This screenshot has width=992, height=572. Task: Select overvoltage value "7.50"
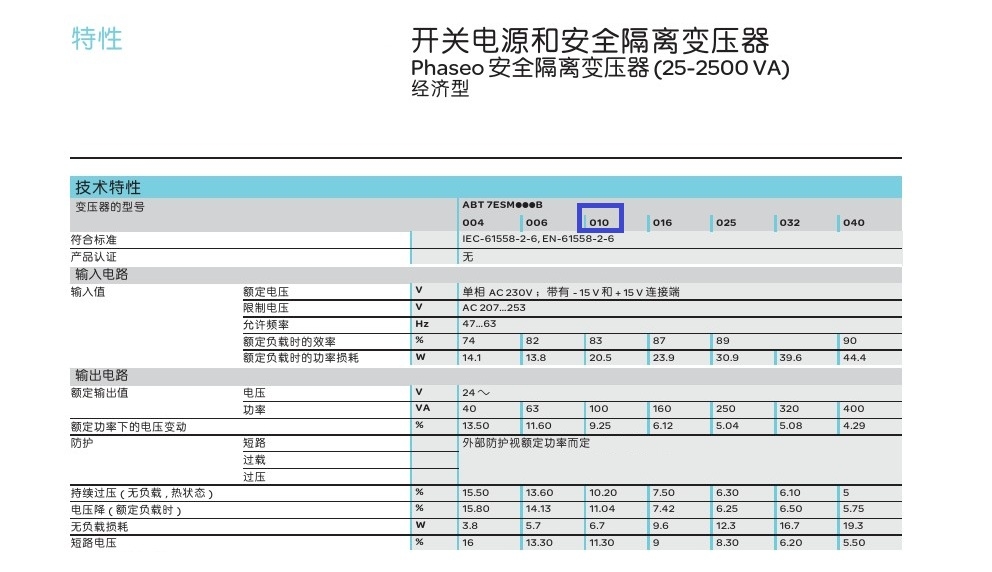tap(664, 492)
